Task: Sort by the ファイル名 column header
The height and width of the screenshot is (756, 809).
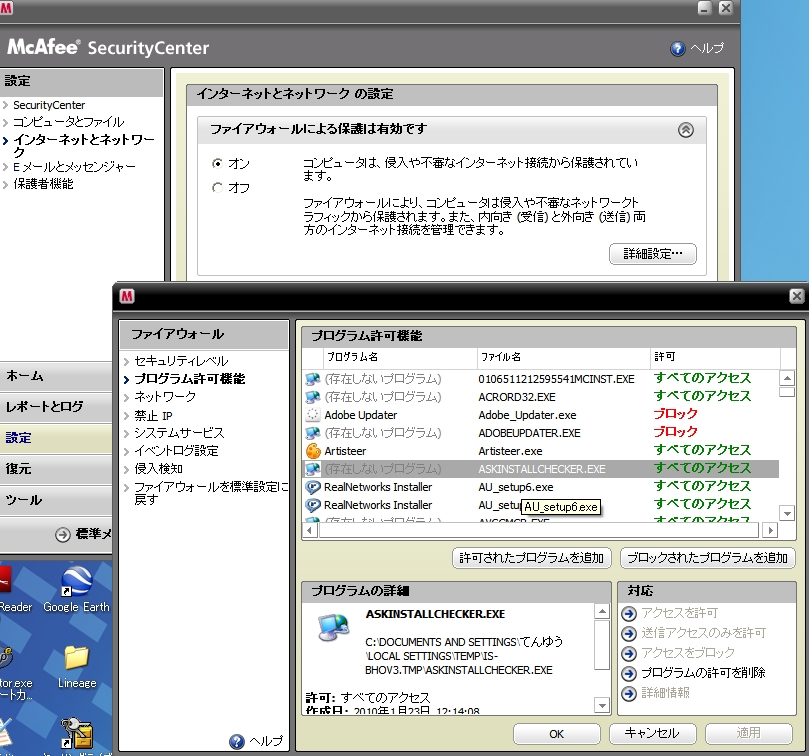Action: [x=564, y=357]
